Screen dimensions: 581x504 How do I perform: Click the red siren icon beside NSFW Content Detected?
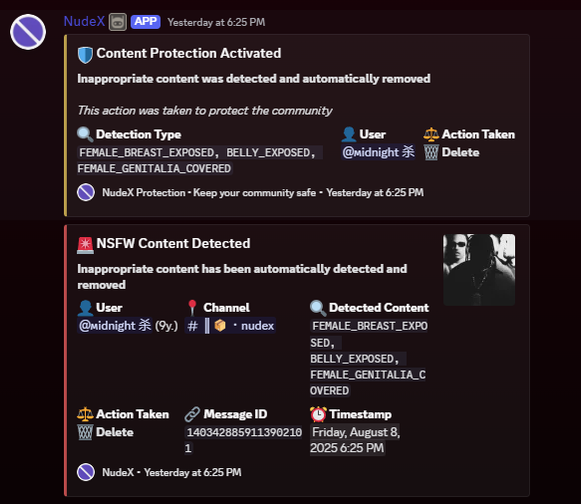[85, 245]
